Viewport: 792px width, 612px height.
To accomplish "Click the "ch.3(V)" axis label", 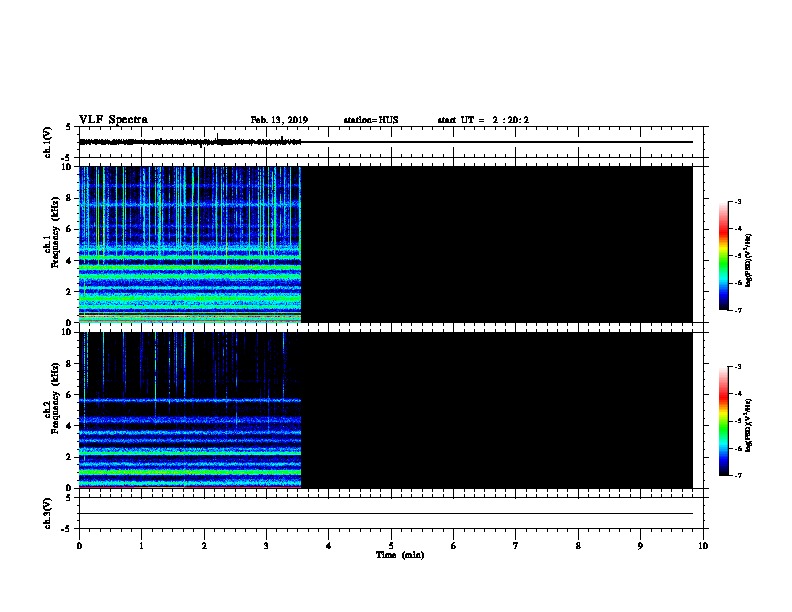I will click(x=47, y=513).
